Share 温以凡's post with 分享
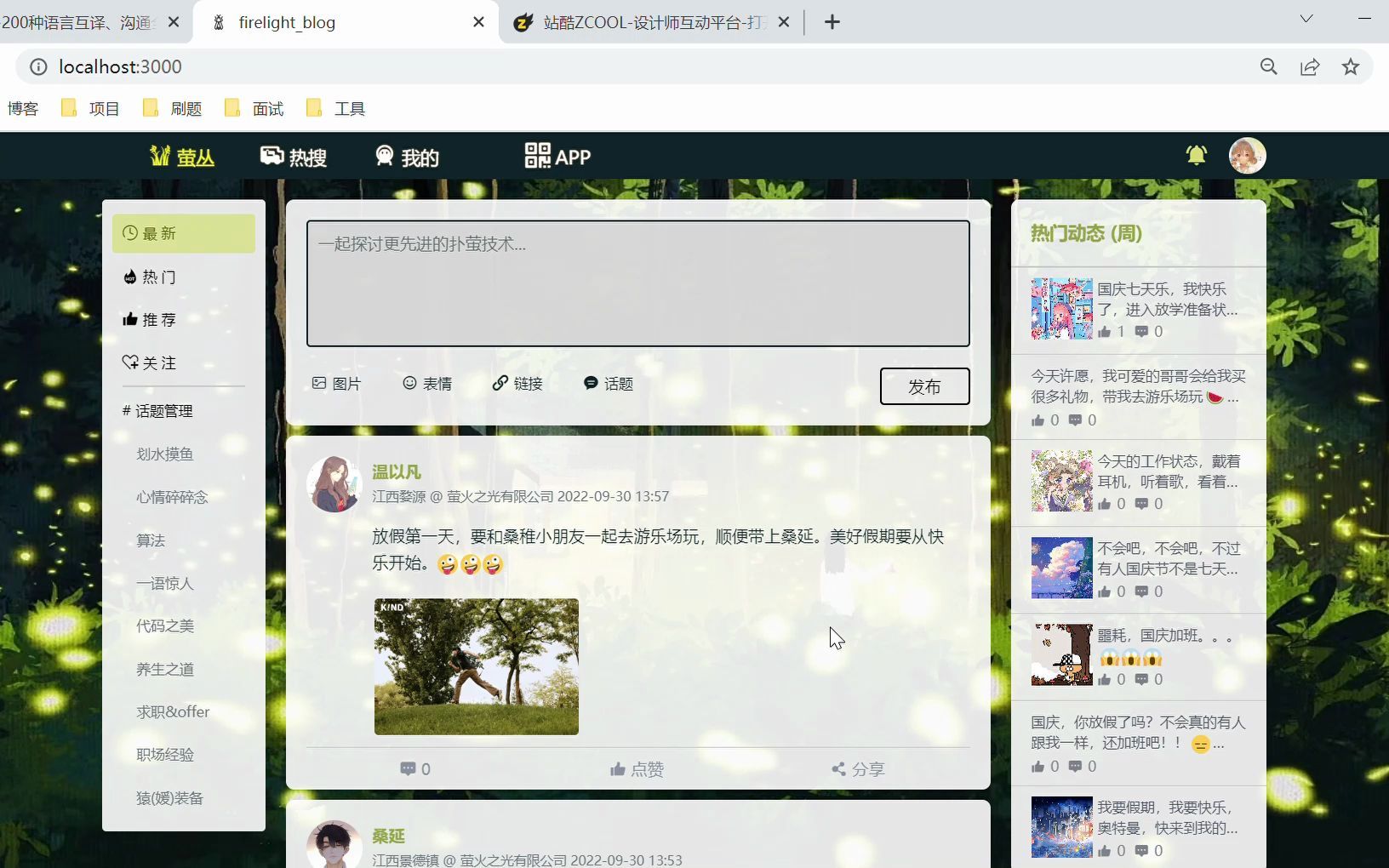The width and height of the screenshot is (1389, 868). pos(858,769)
